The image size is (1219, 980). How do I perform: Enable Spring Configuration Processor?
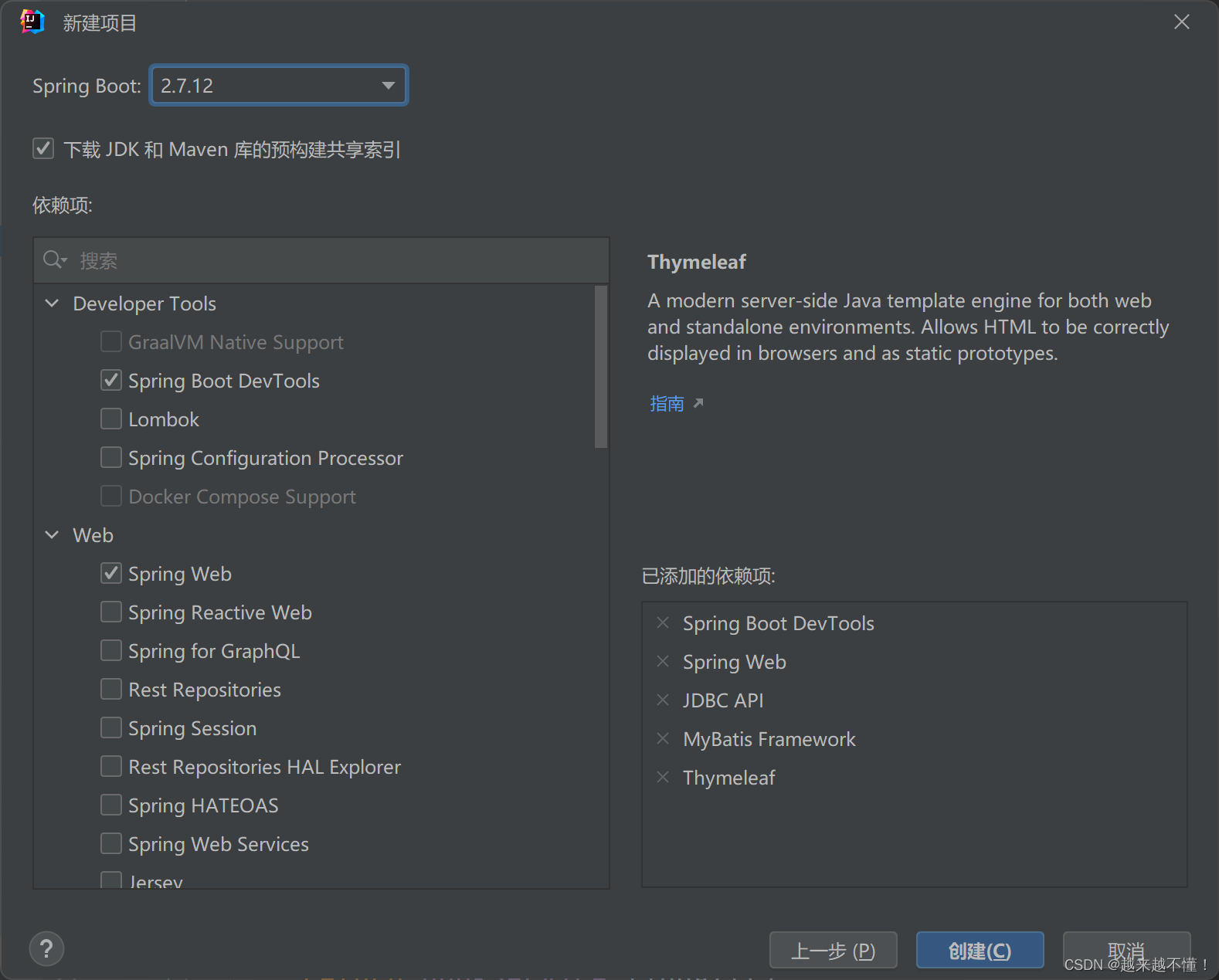pos(111,457)
